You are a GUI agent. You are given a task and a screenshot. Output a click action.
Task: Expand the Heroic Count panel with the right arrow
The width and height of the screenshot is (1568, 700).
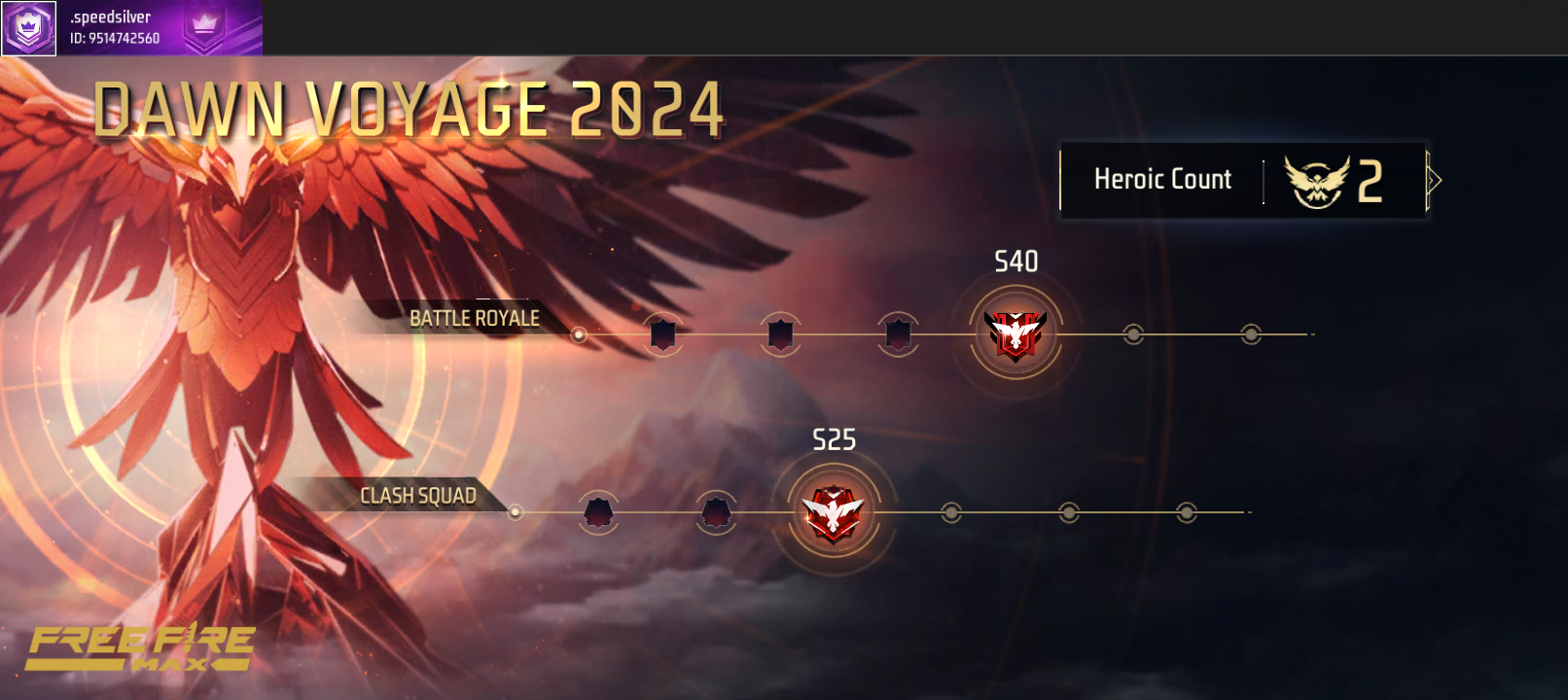pos(1434,180)
